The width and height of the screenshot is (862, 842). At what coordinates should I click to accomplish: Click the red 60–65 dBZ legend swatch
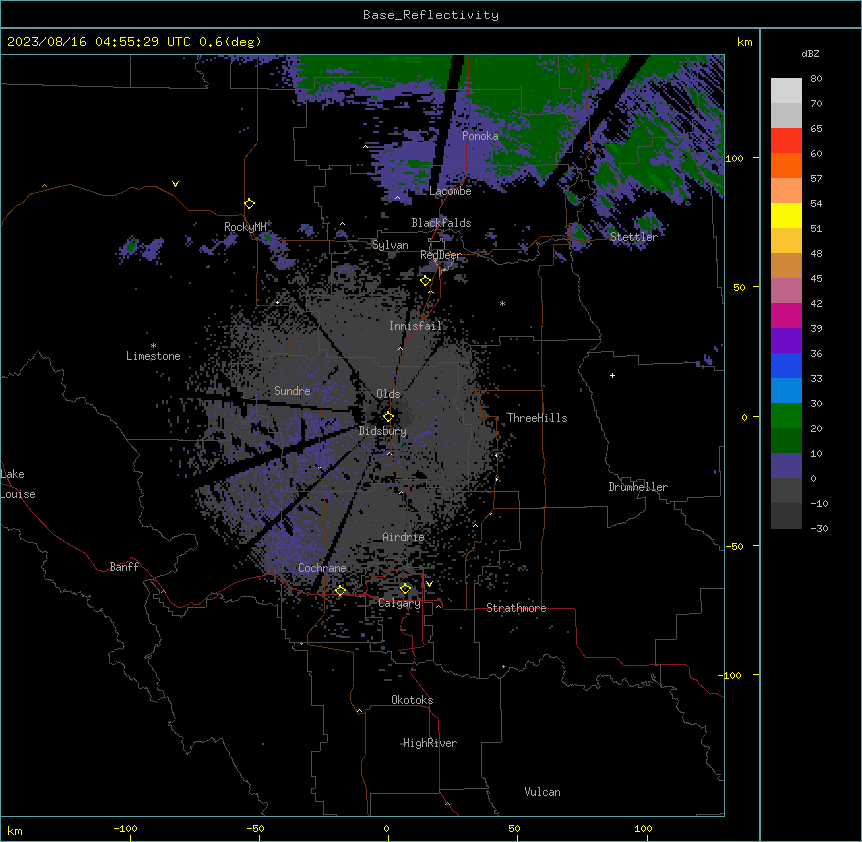(786, 141)
